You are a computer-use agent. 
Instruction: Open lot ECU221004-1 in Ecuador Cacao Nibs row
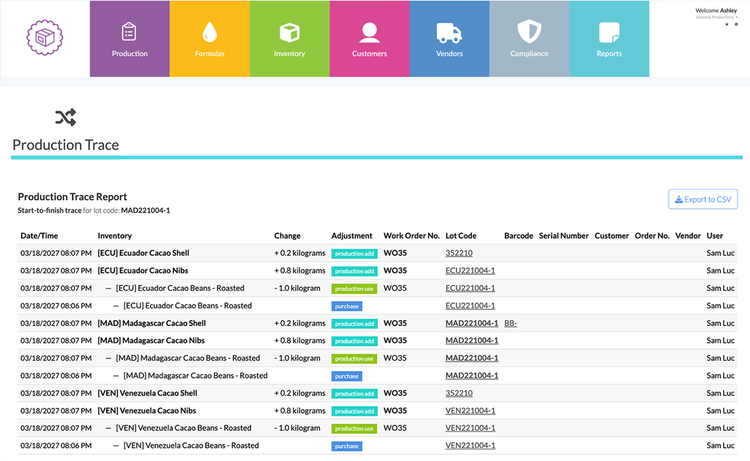[470, 271]
